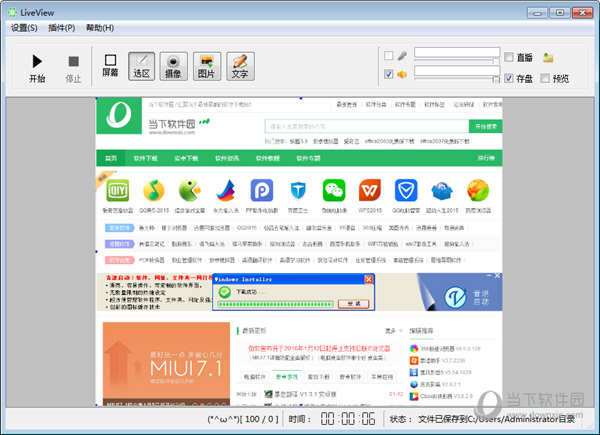This screenshot has height=435, width=600.
Task: Click the green Pac-Man game icon in preview
Action: [190, 191]
